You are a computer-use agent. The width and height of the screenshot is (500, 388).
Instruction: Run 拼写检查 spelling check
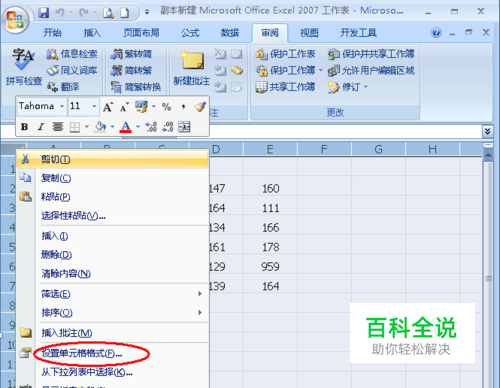click(x=23, y=67)
